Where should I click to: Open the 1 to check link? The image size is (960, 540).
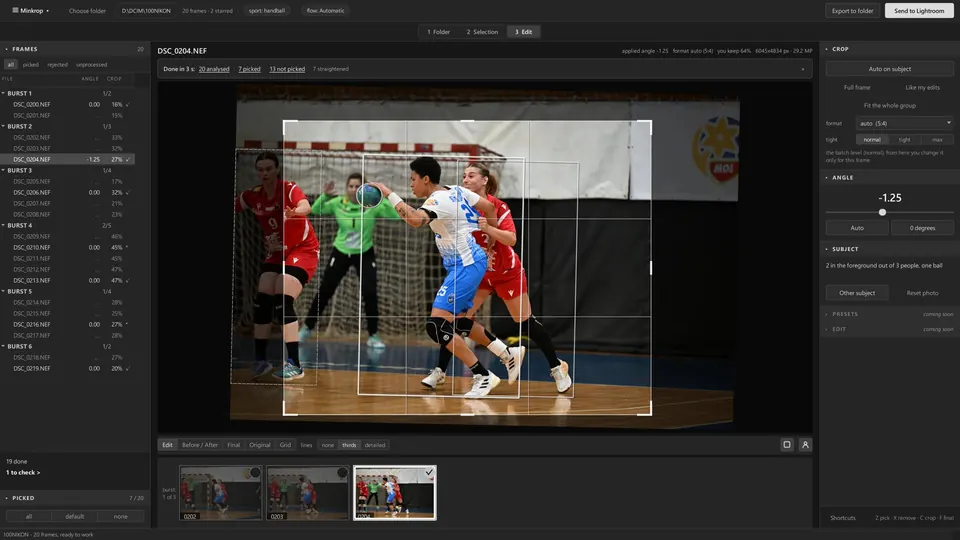[23, 473]
